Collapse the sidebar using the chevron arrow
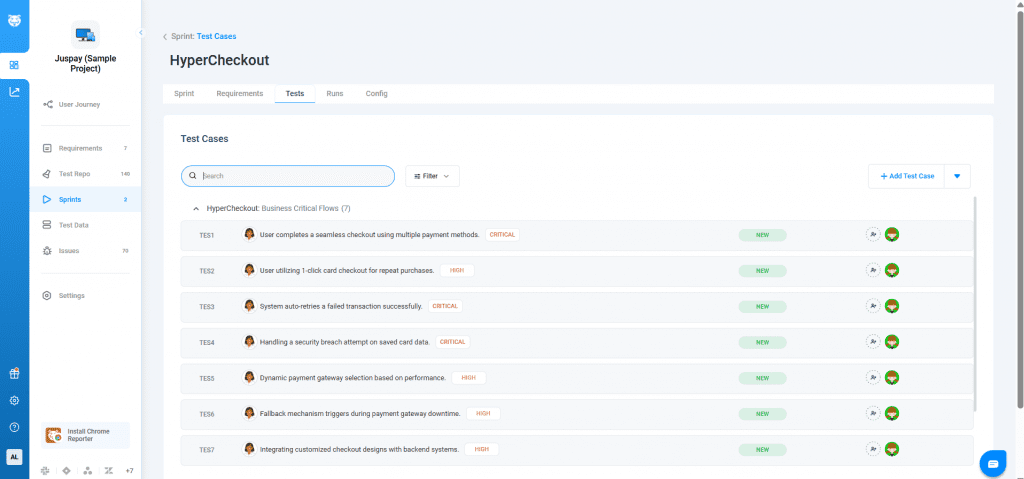Screen dimensions: 1024x479 tap(140, 34)
